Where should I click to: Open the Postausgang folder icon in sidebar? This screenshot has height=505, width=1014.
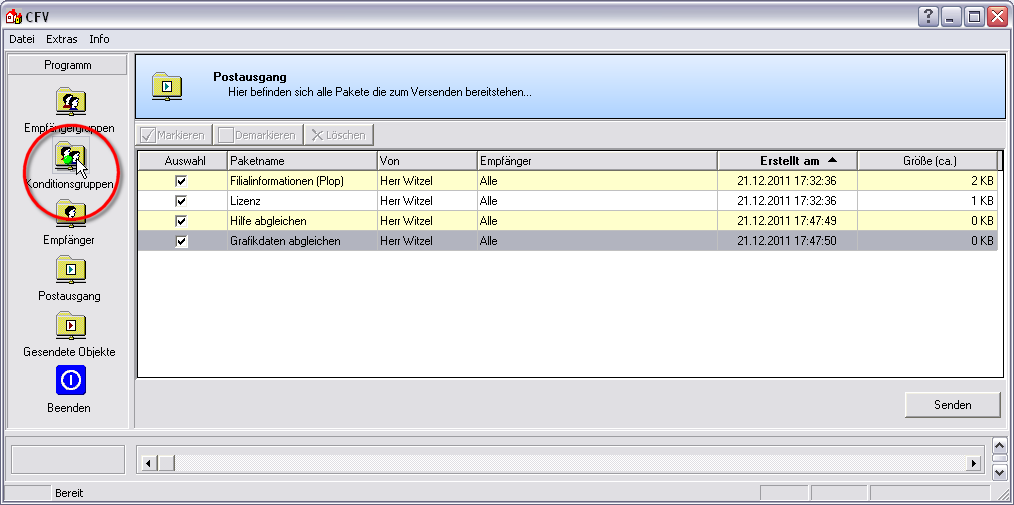(x=70, y=269)
